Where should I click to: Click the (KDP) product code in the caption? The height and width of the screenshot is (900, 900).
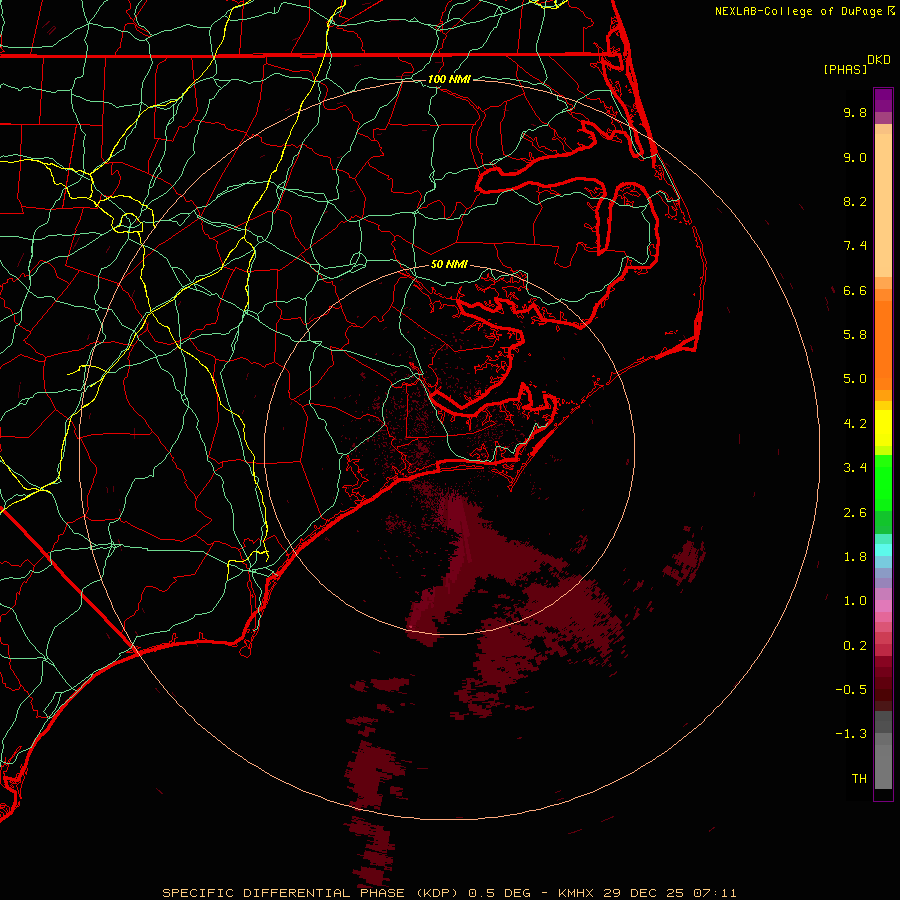tap(438, 893)
